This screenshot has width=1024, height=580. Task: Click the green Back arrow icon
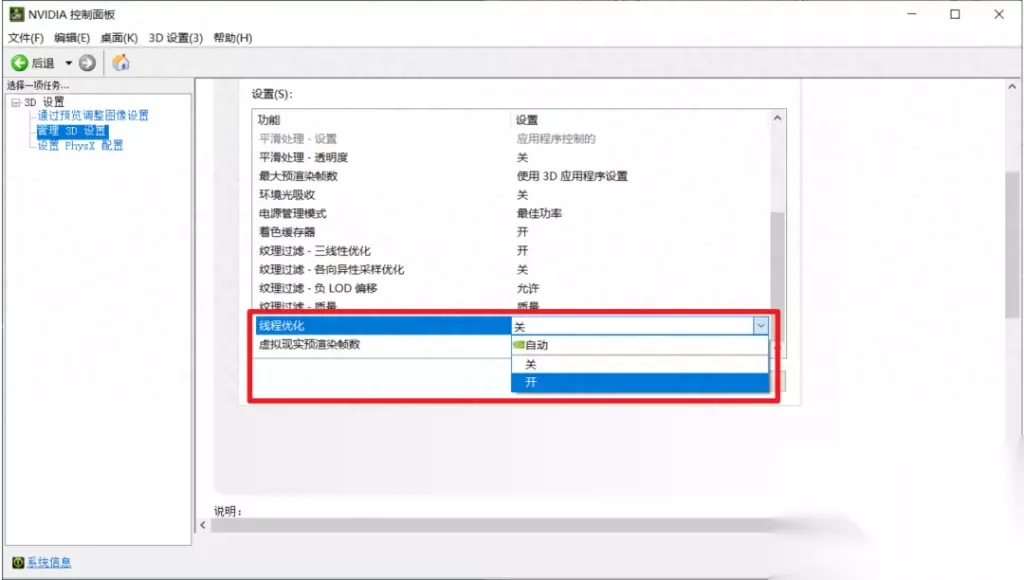20,63
